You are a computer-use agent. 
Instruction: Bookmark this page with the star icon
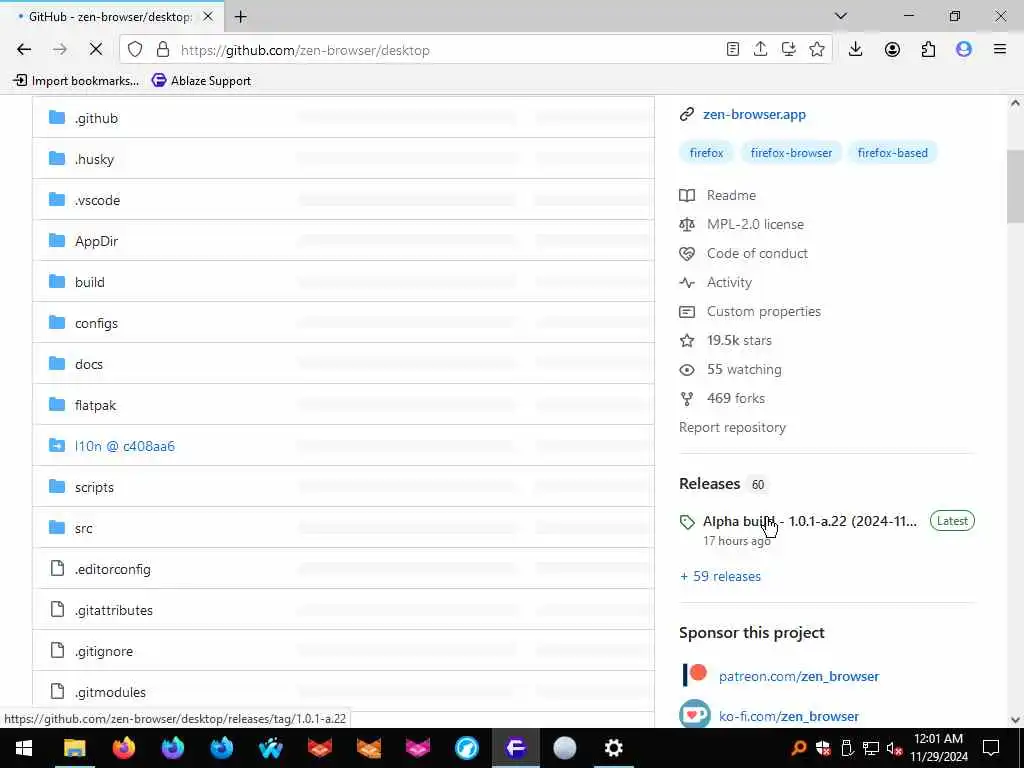[816, 50]
